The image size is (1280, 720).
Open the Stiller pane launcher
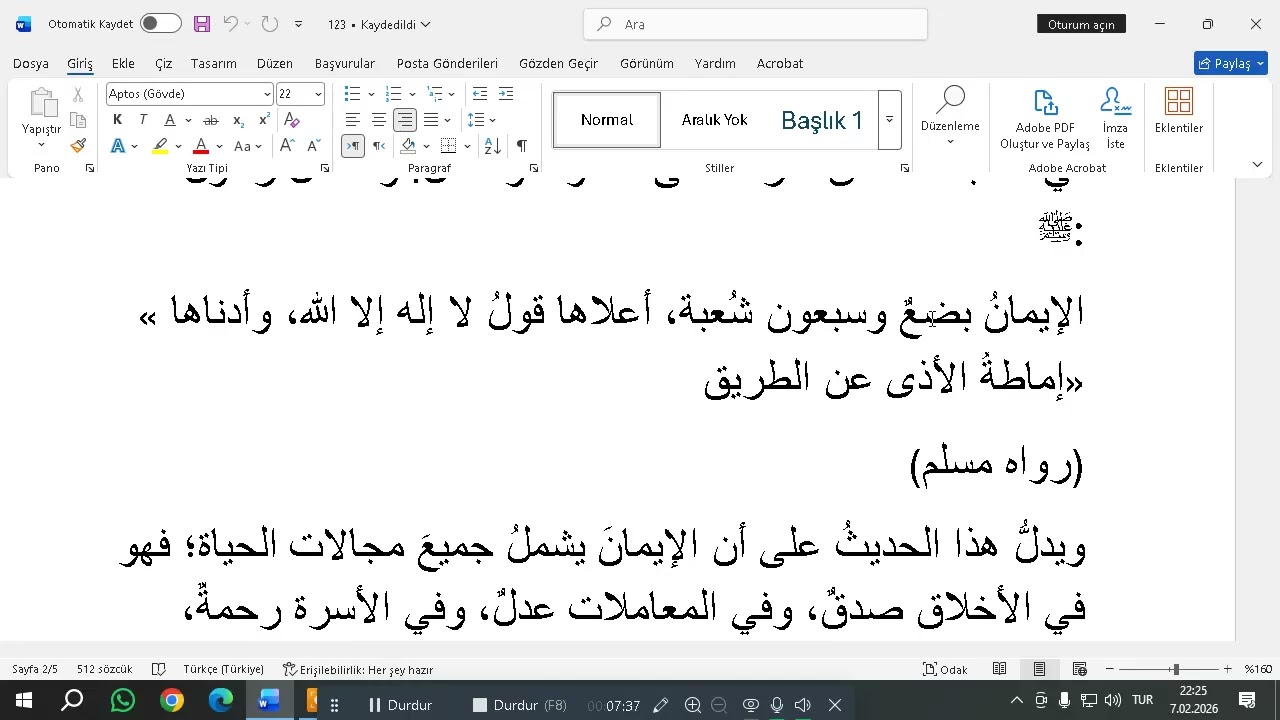[905, 168]
